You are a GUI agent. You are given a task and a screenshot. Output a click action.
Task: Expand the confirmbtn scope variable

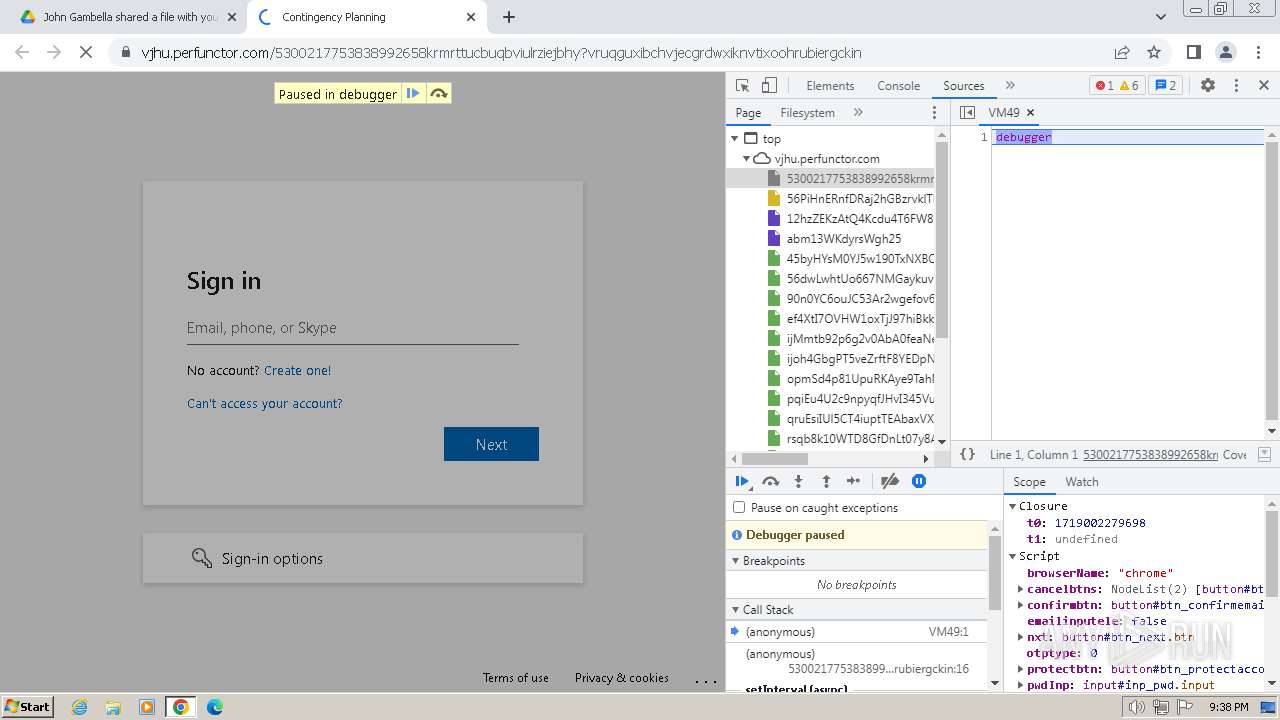[1021, 605]
